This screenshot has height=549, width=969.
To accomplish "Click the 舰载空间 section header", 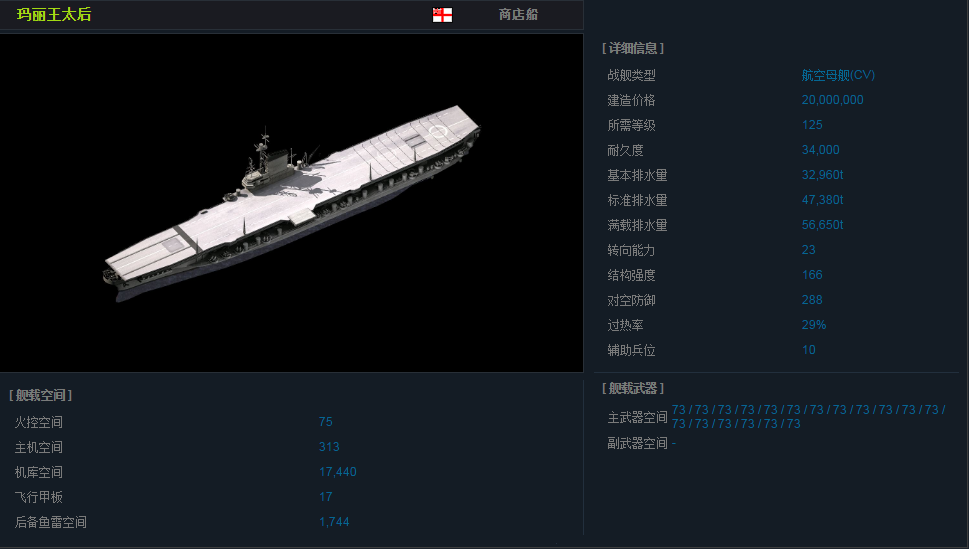I will 41,395.
